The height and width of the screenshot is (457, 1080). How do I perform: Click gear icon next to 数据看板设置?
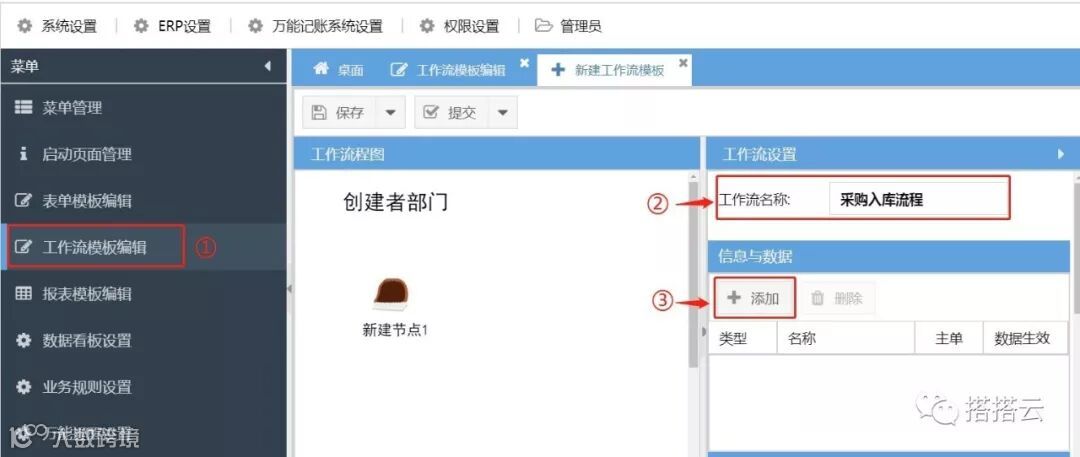point(23,341)
